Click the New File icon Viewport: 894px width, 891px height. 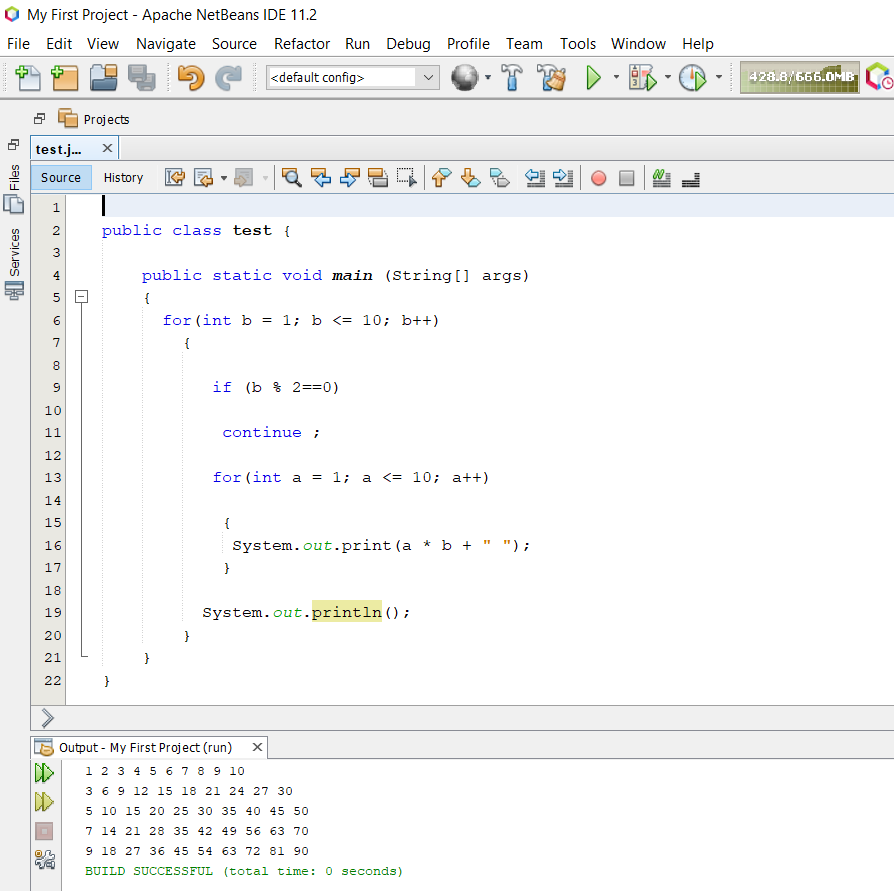(x=27, y=78)
